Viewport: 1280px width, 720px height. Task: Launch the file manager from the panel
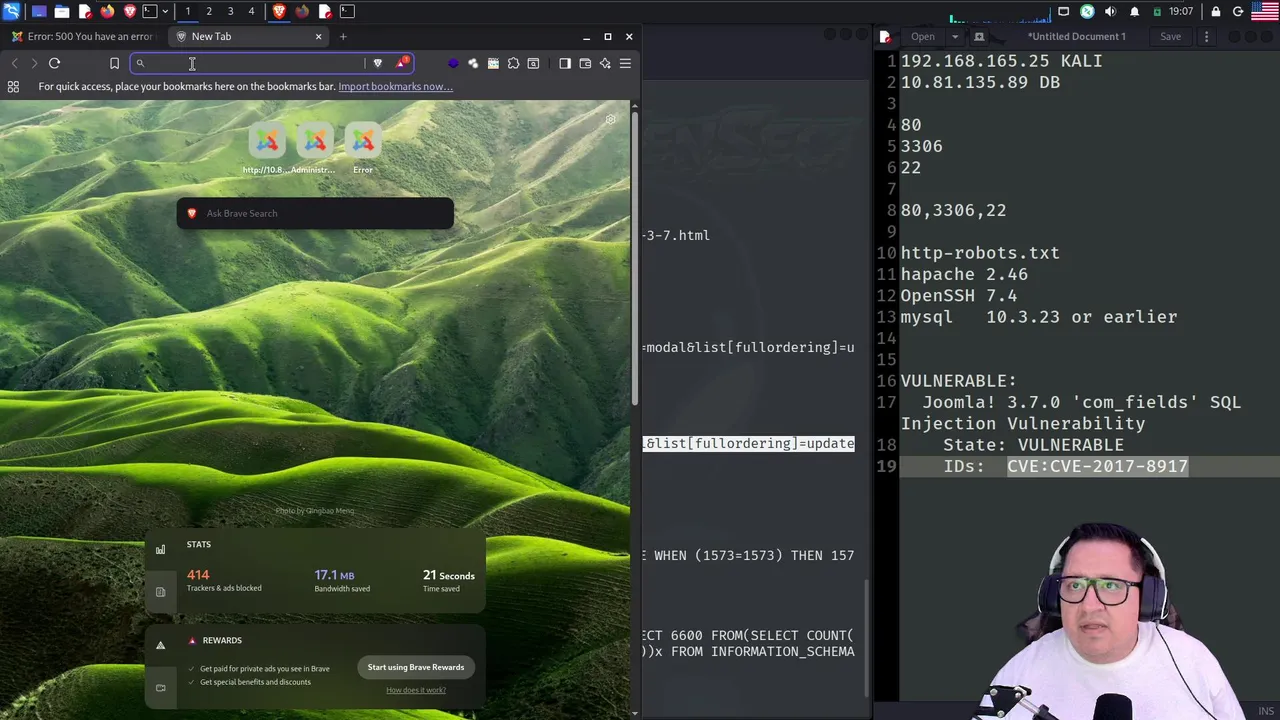pos(61,11)
